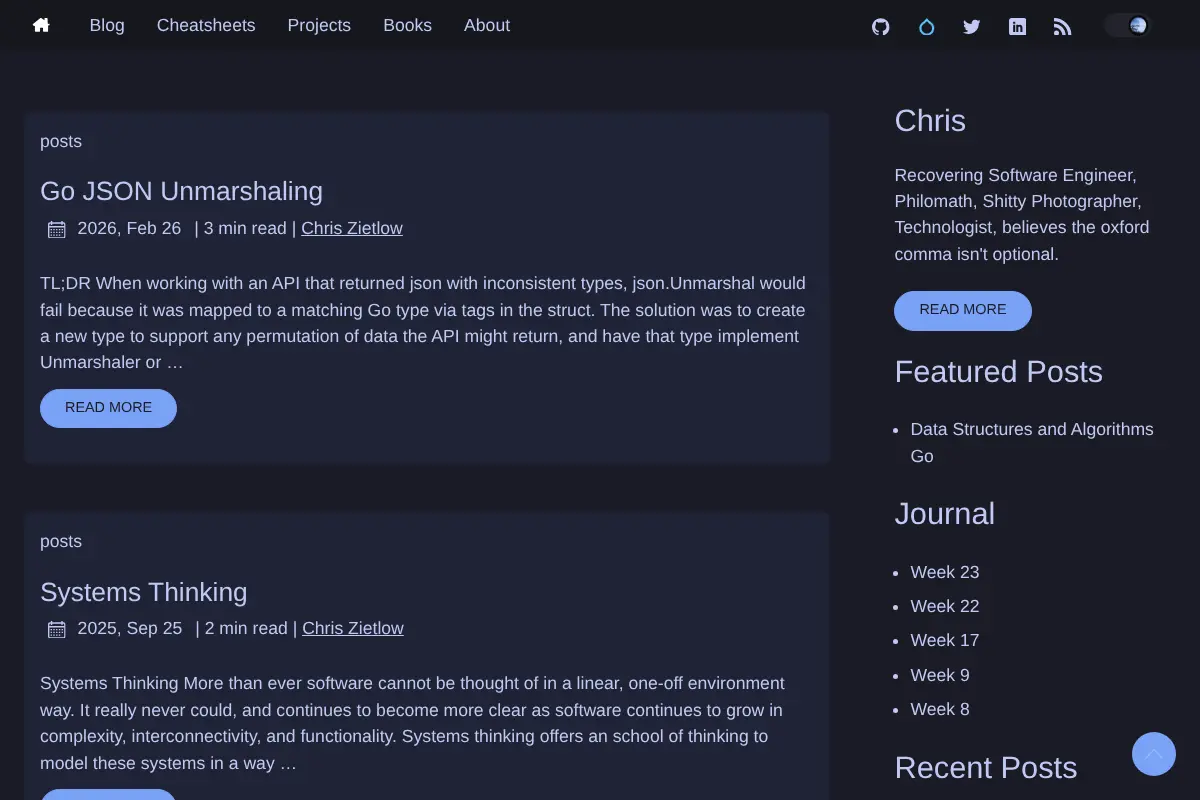The height and width of the screenshot is (800, 1200).
Task: Click READ MORE under Go JSON Unmarshaling
Action: 108,408
